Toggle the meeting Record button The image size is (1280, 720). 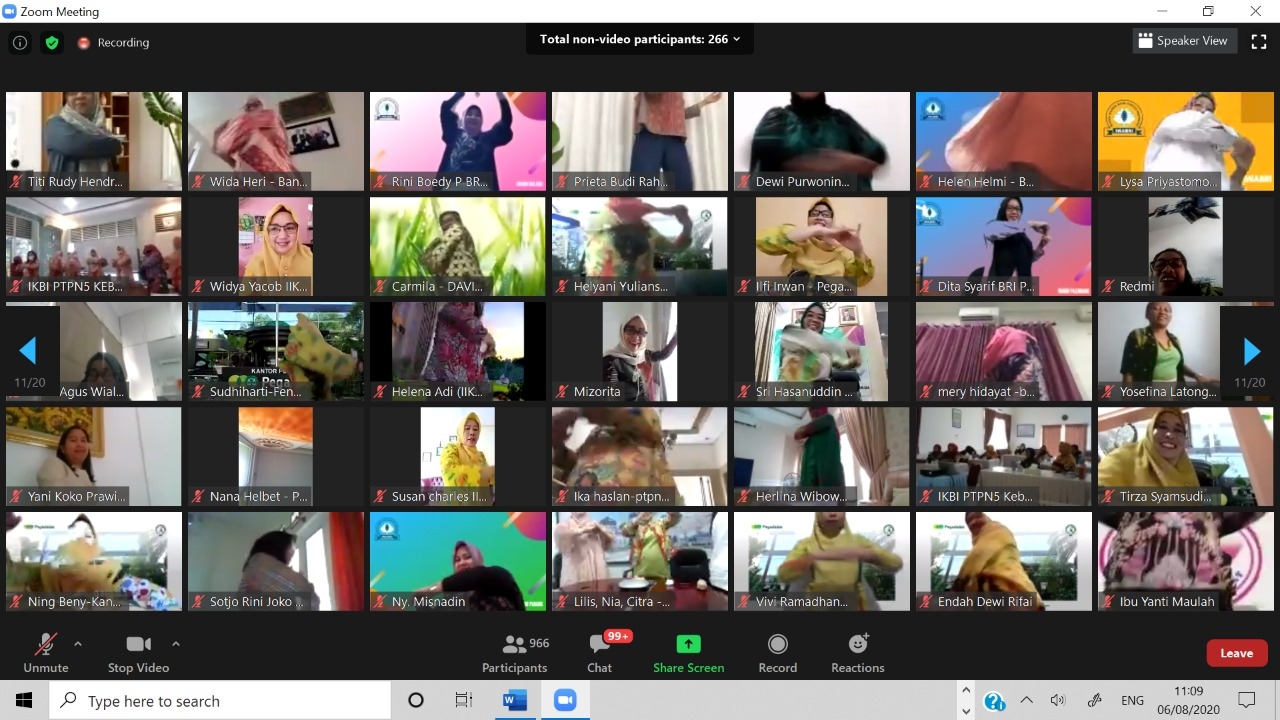[777, 654]
